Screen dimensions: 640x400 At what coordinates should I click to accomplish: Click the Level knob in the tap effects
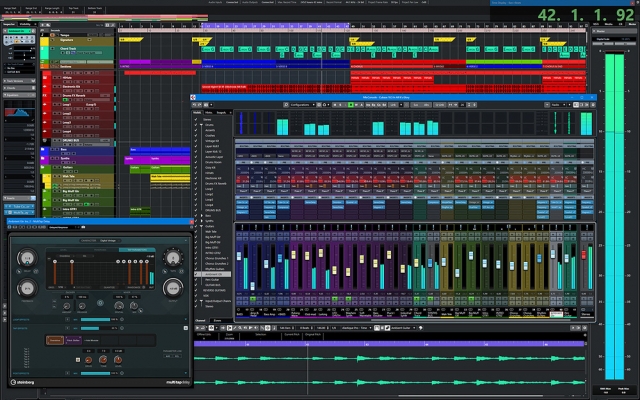pos(118,360)
